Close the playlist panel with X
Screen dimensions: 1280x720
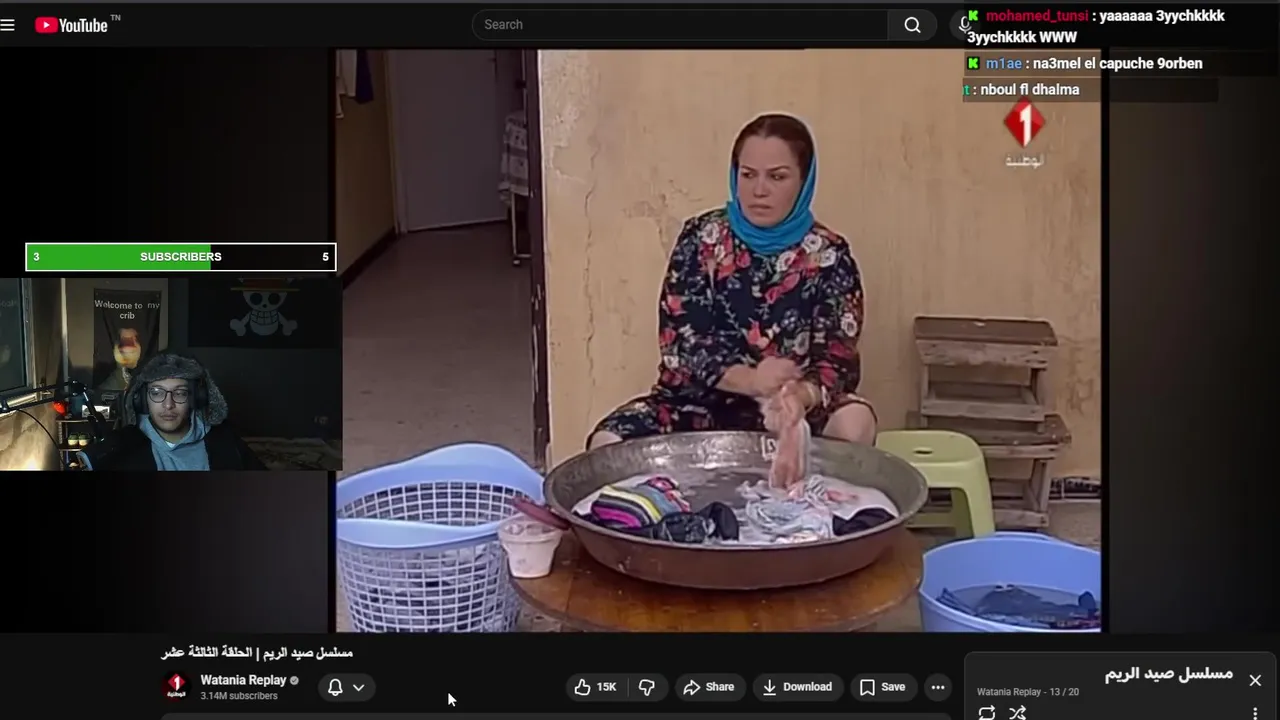tap(1255, 680)
